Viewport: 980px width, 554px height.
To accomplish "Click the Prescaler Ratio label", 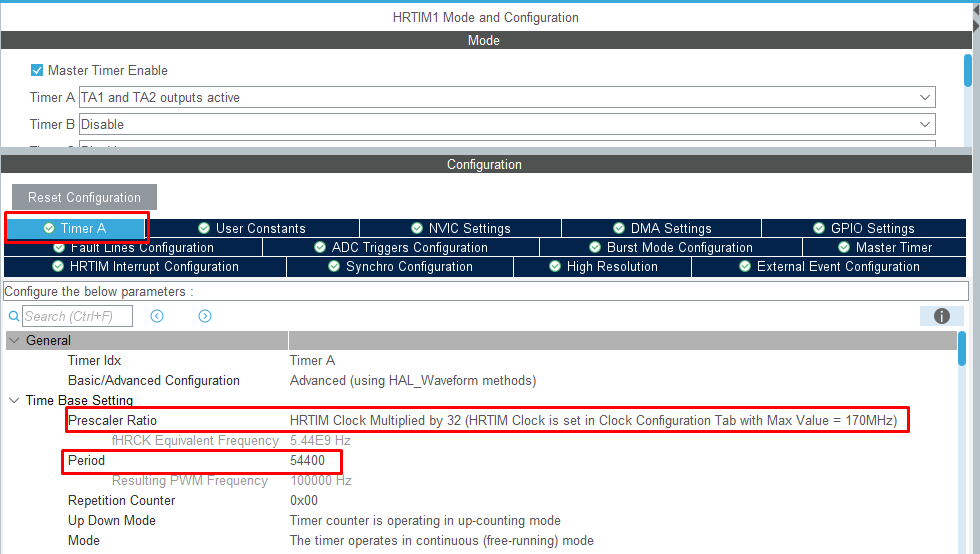I will coord(112,421).
